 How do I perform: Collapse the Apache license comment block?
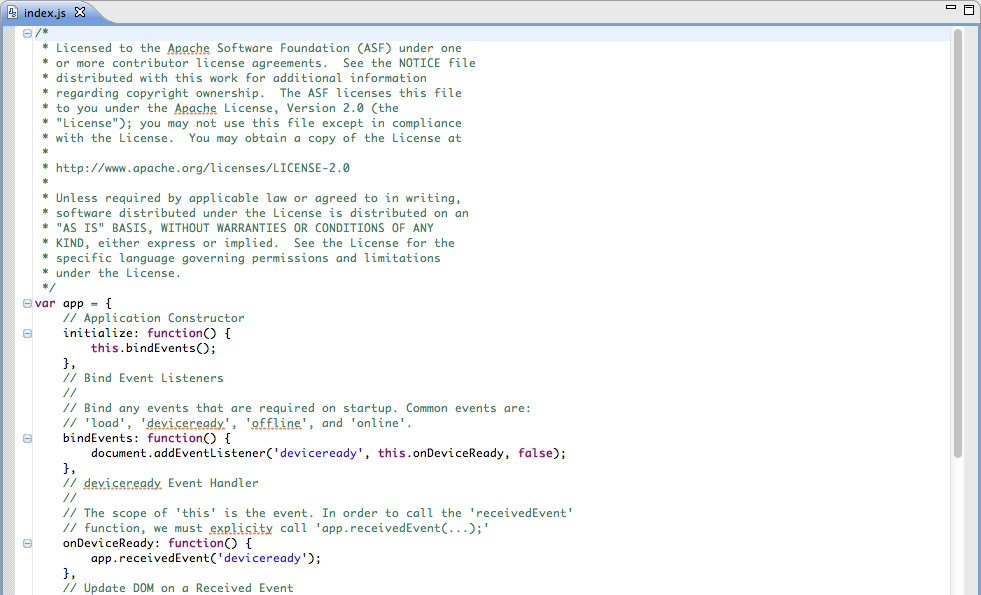(x=26, y=32)
